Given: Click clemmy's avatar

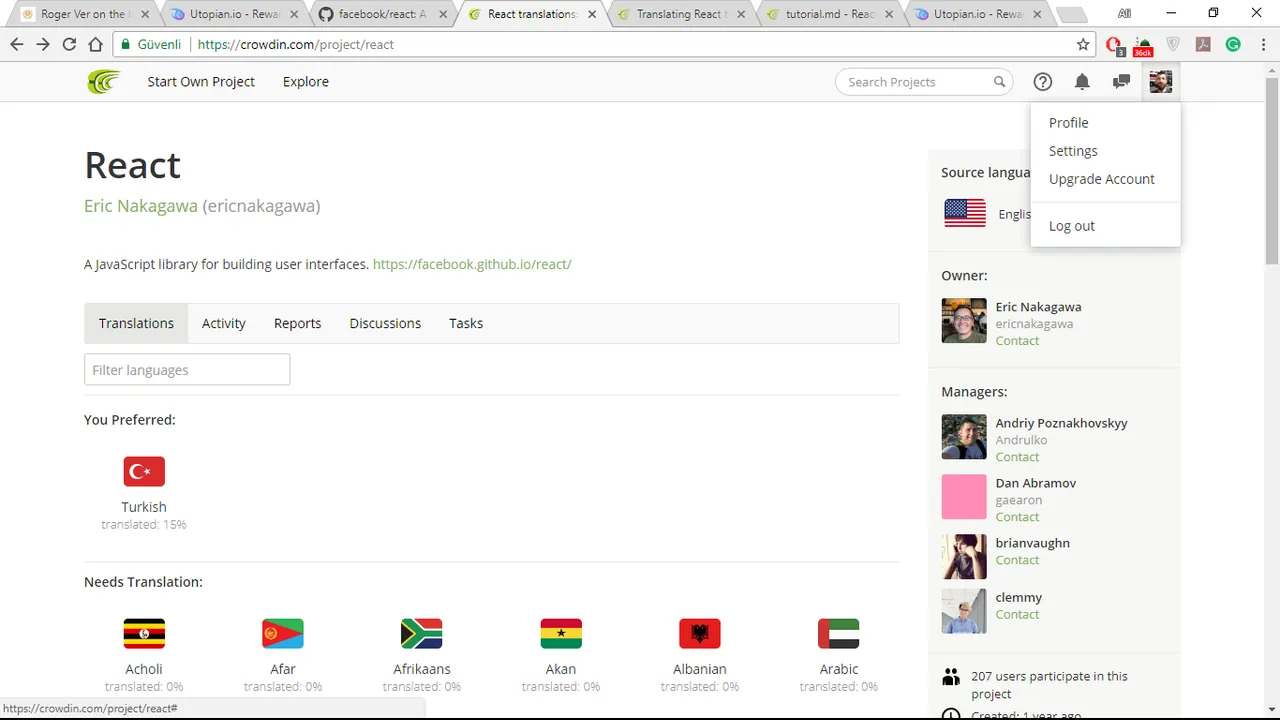Looking at the screenshot, I should tap(964, 611).
